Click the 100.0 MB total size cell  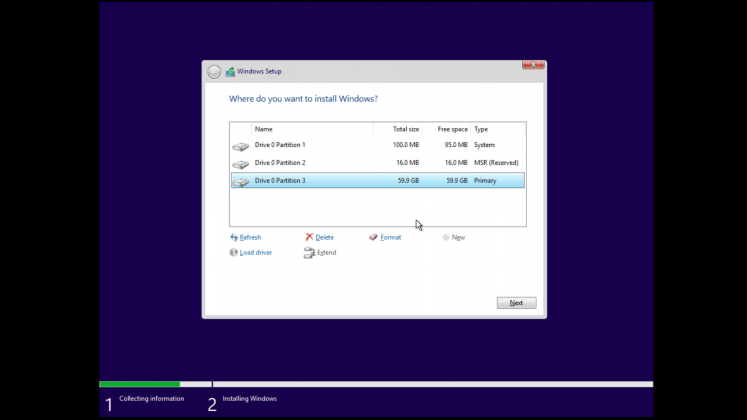406,145
